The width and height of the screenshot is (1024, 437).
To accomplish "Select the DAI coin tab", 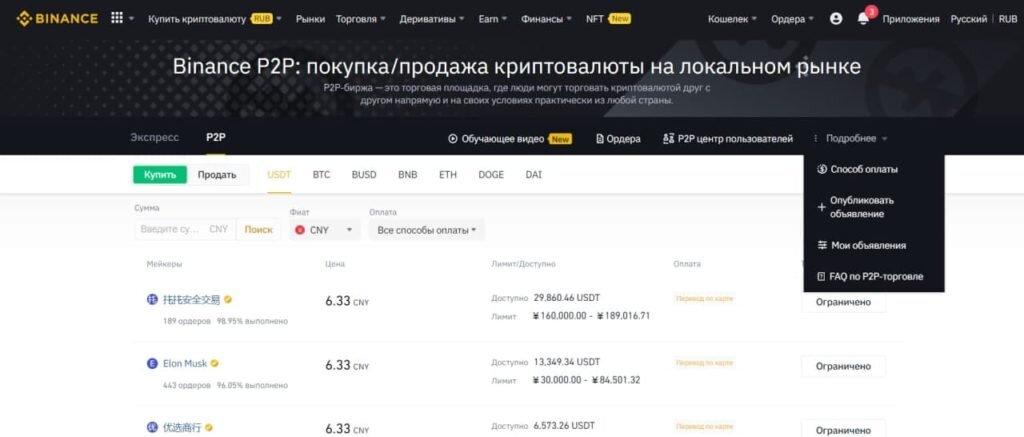I will coord(534,174).
